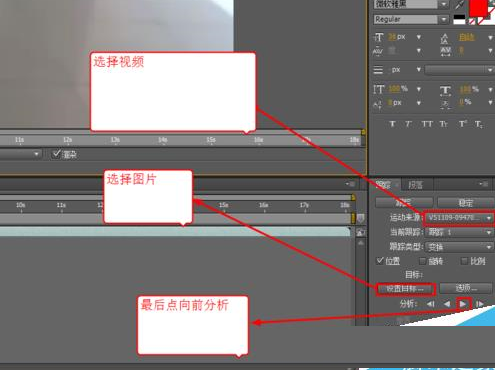
Task: Open the leading value dropdown arrow
Action: pyautogui.click(x=490, y=38)
